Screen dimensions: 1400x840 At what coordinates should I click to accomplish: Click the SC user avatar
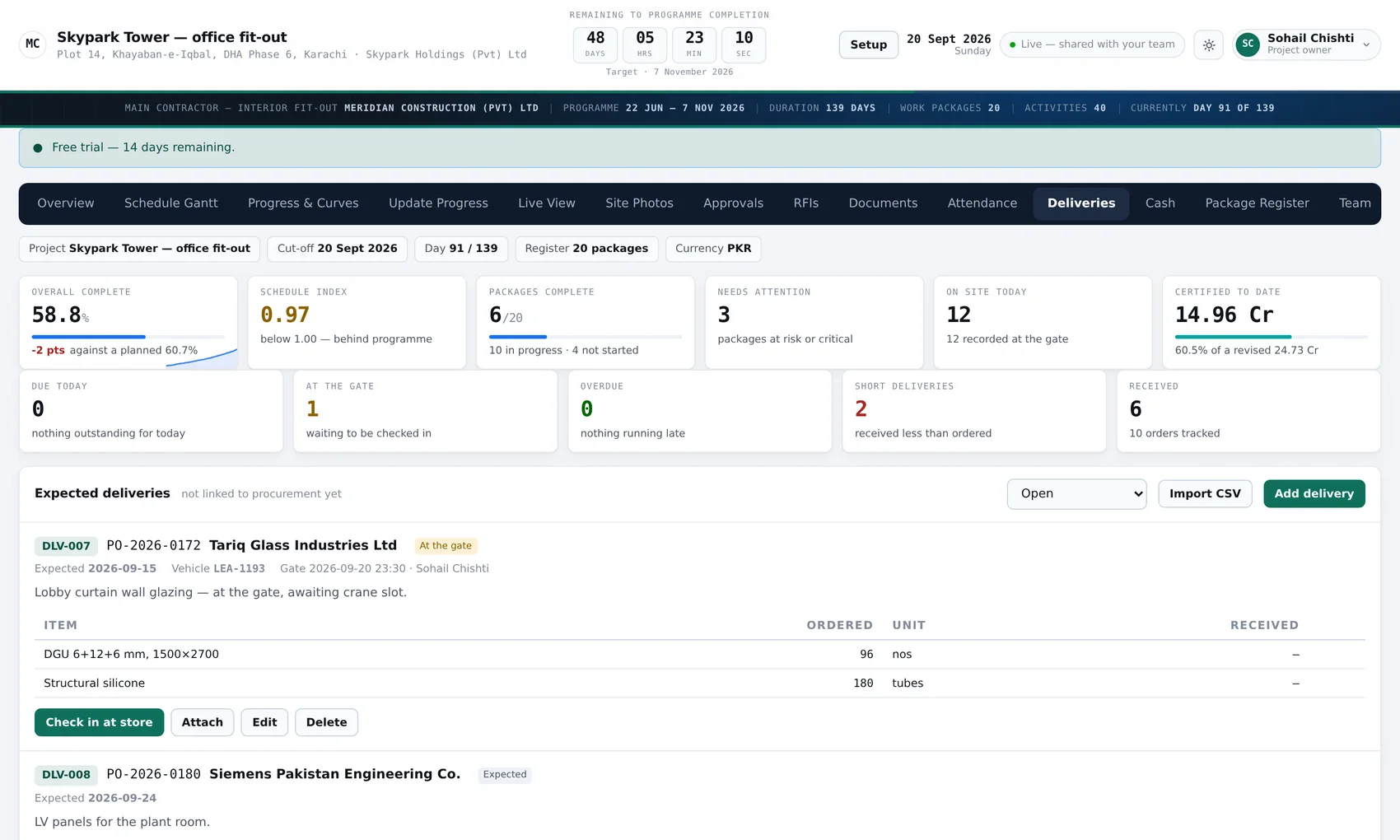point(1248,44)
